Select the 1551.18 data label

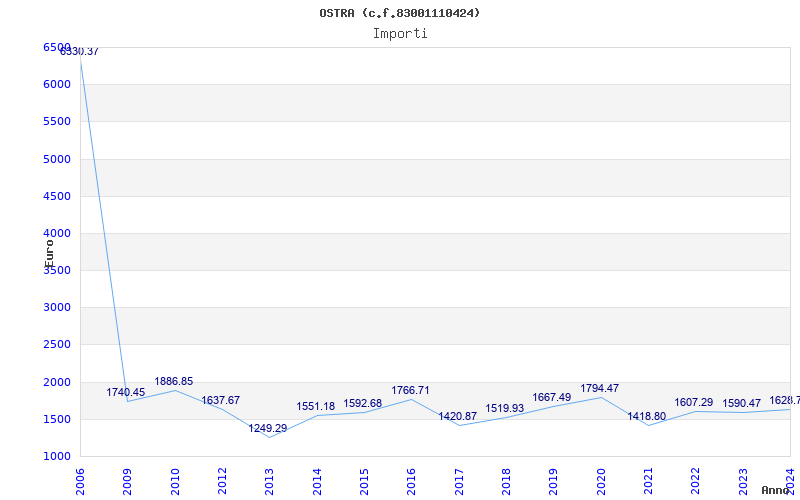316,406
